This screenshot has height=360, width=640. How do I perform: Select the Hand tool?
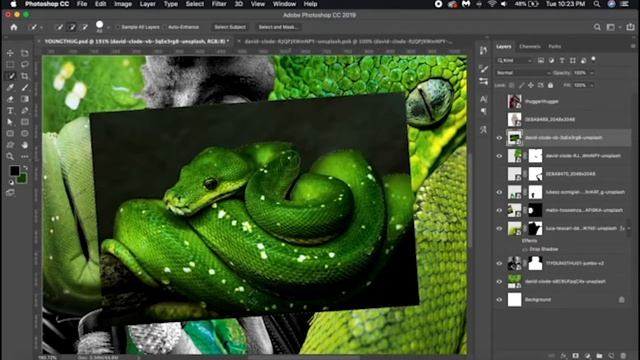25,144
